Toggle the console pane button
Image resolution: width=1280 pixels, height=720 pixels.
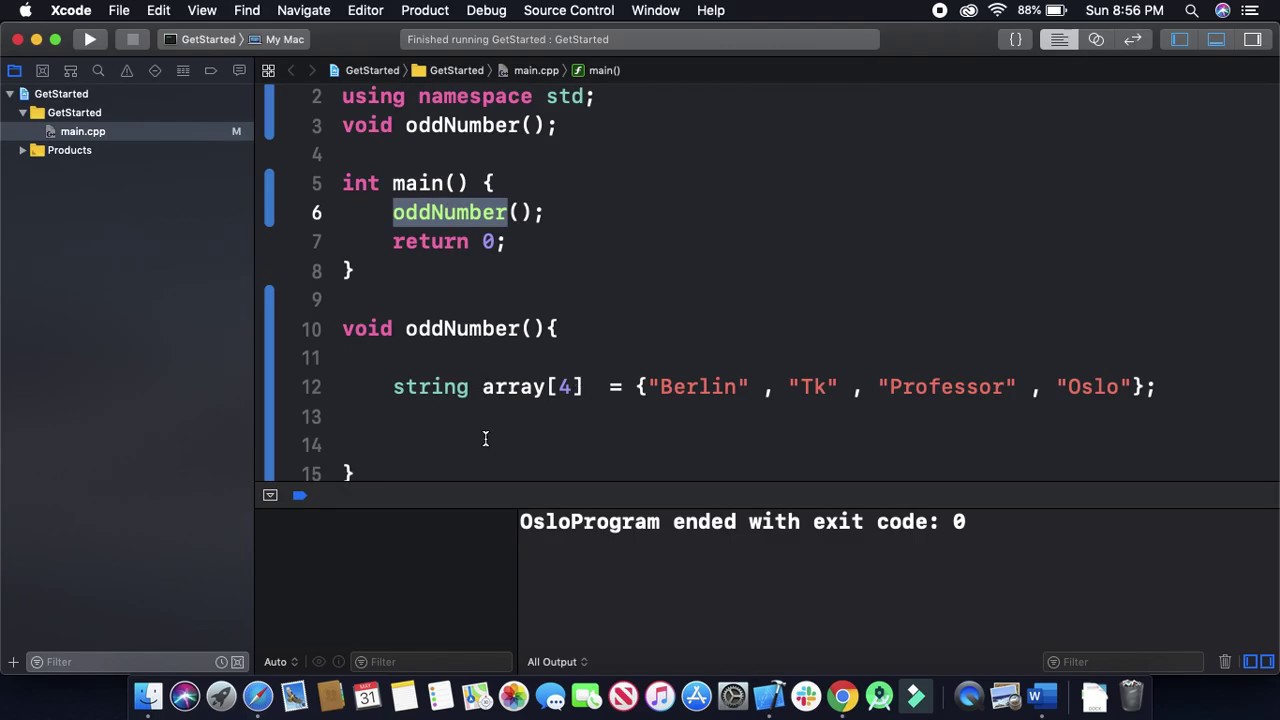pos(1267,661)
